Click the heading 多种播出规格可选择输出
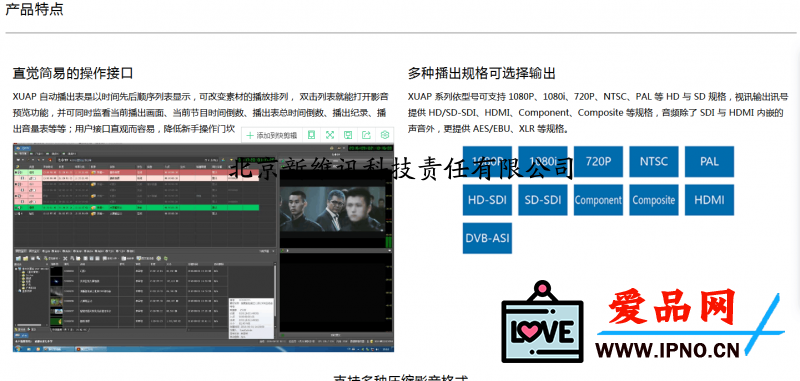The width and height of the screenshot is (800, 381). 482,73
